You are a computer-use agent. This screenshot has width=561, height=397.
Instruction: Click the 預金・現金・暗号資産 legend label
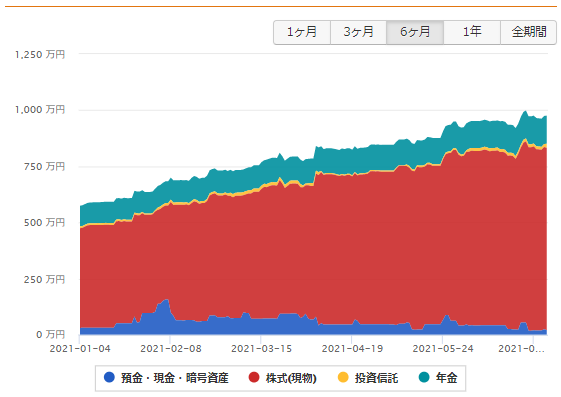coord(175,378)
